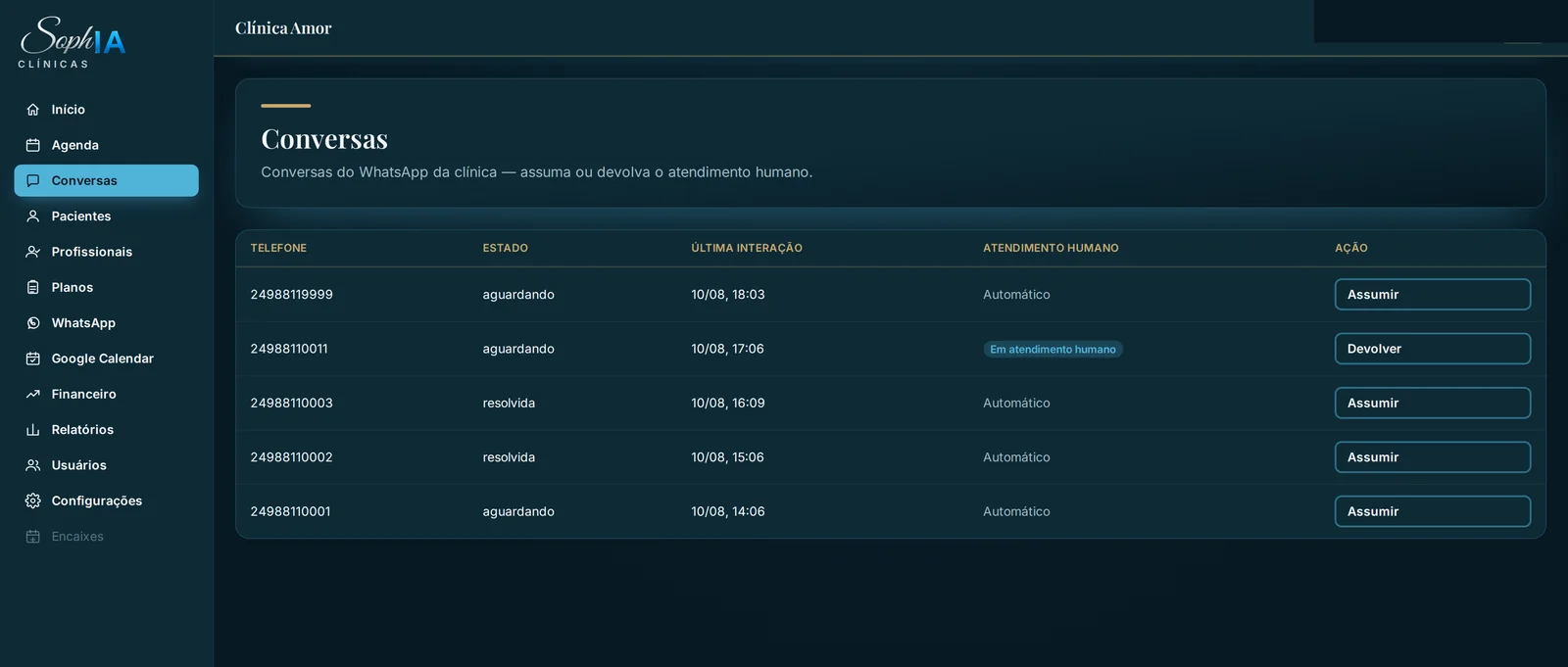Select the active Conversas menu label
The width and height of the screenshot is (1568, 667).
(x=84, y=180)
